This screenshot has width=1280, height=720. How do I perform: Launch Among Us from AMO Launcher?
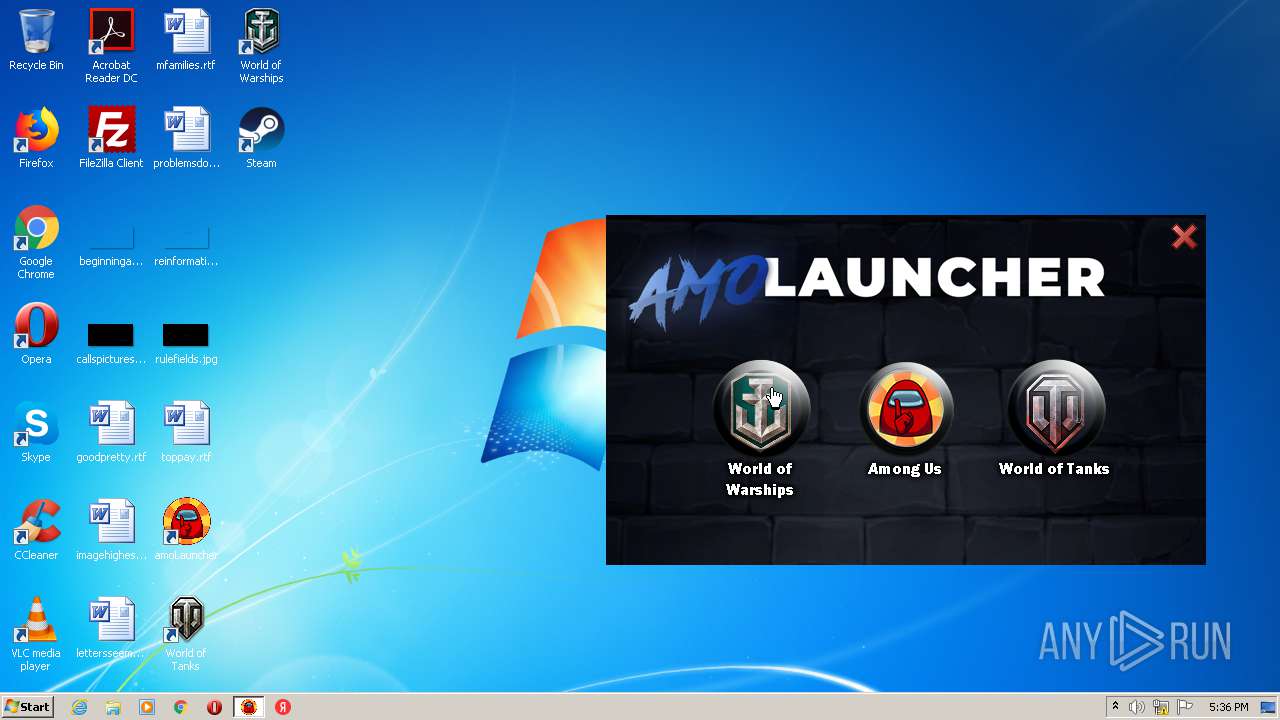coord(906,408)
